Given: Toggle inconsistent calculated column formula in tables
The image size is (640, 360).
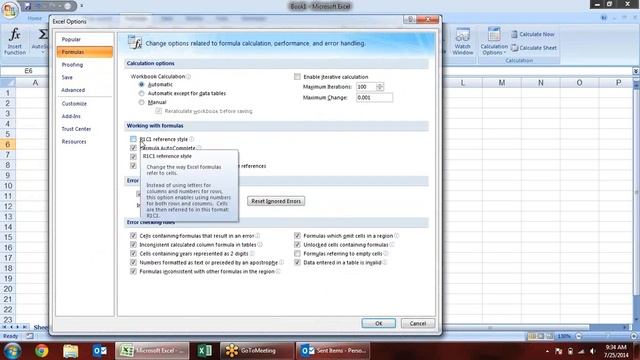Looking at the screenshot, I should click(133, 245).
